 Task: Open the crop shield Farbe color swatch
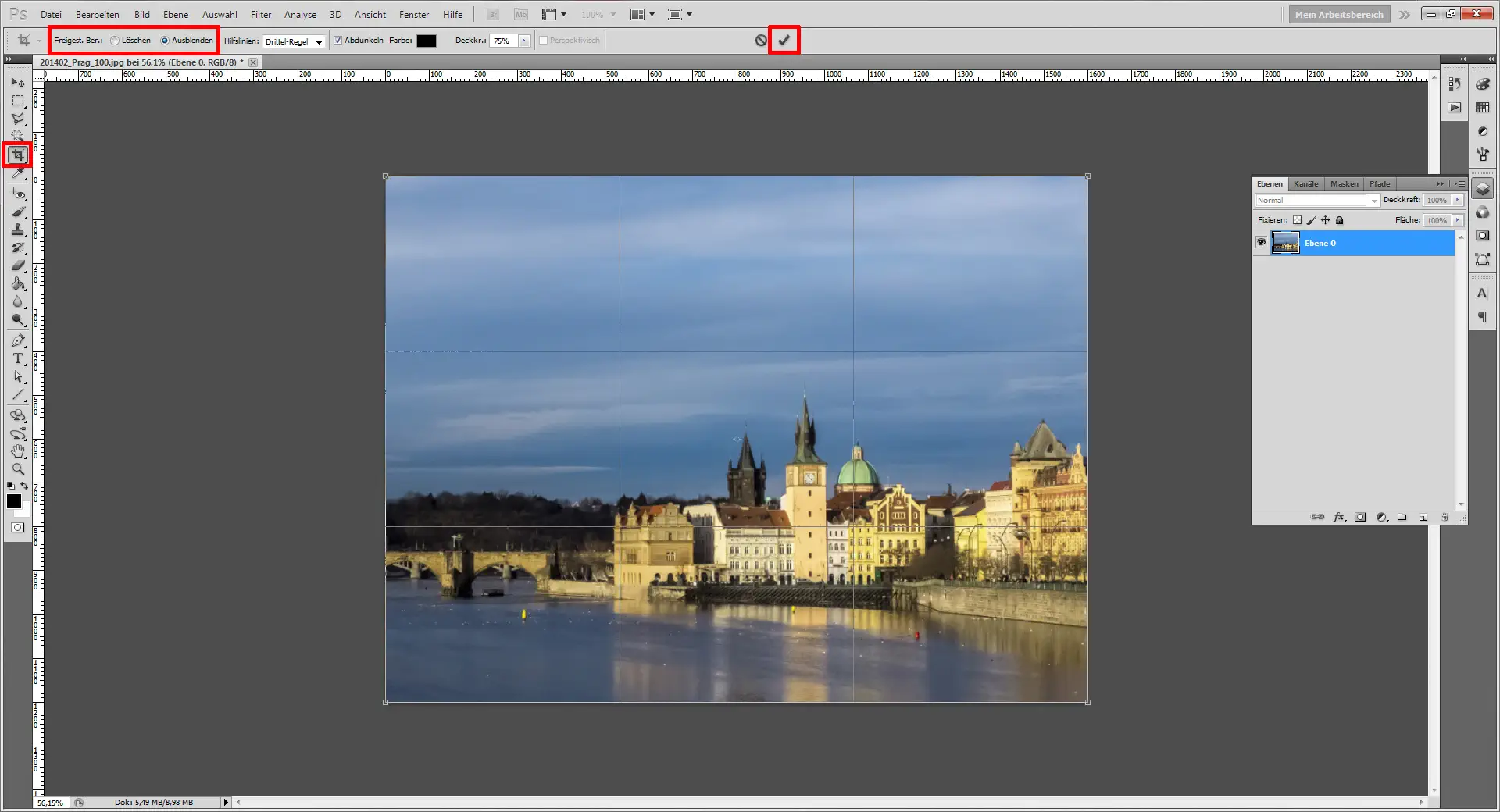click(427, 40)
